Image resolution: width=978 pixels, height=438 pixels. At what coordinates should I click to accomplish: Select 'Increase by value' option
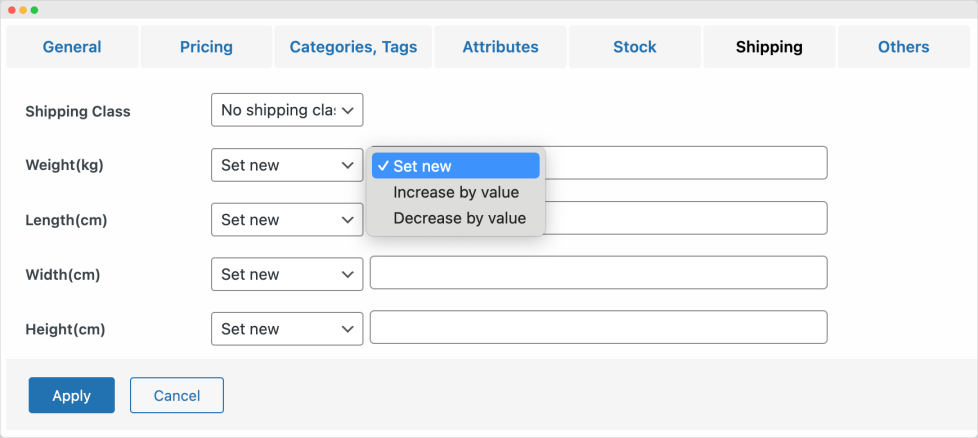(x=456, y=192)
